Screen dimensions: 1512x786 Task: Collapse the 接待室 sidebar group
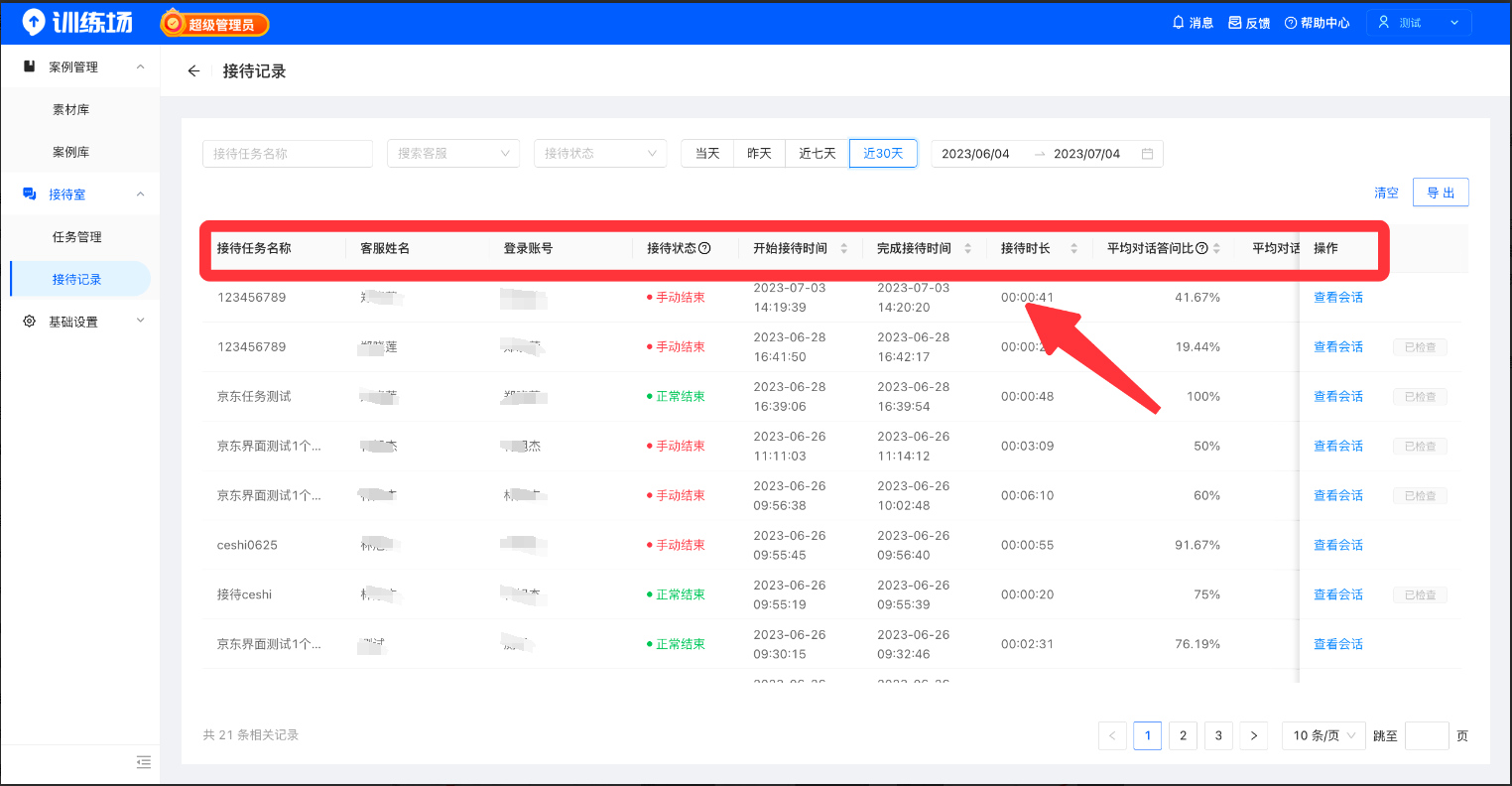point(140,195)
